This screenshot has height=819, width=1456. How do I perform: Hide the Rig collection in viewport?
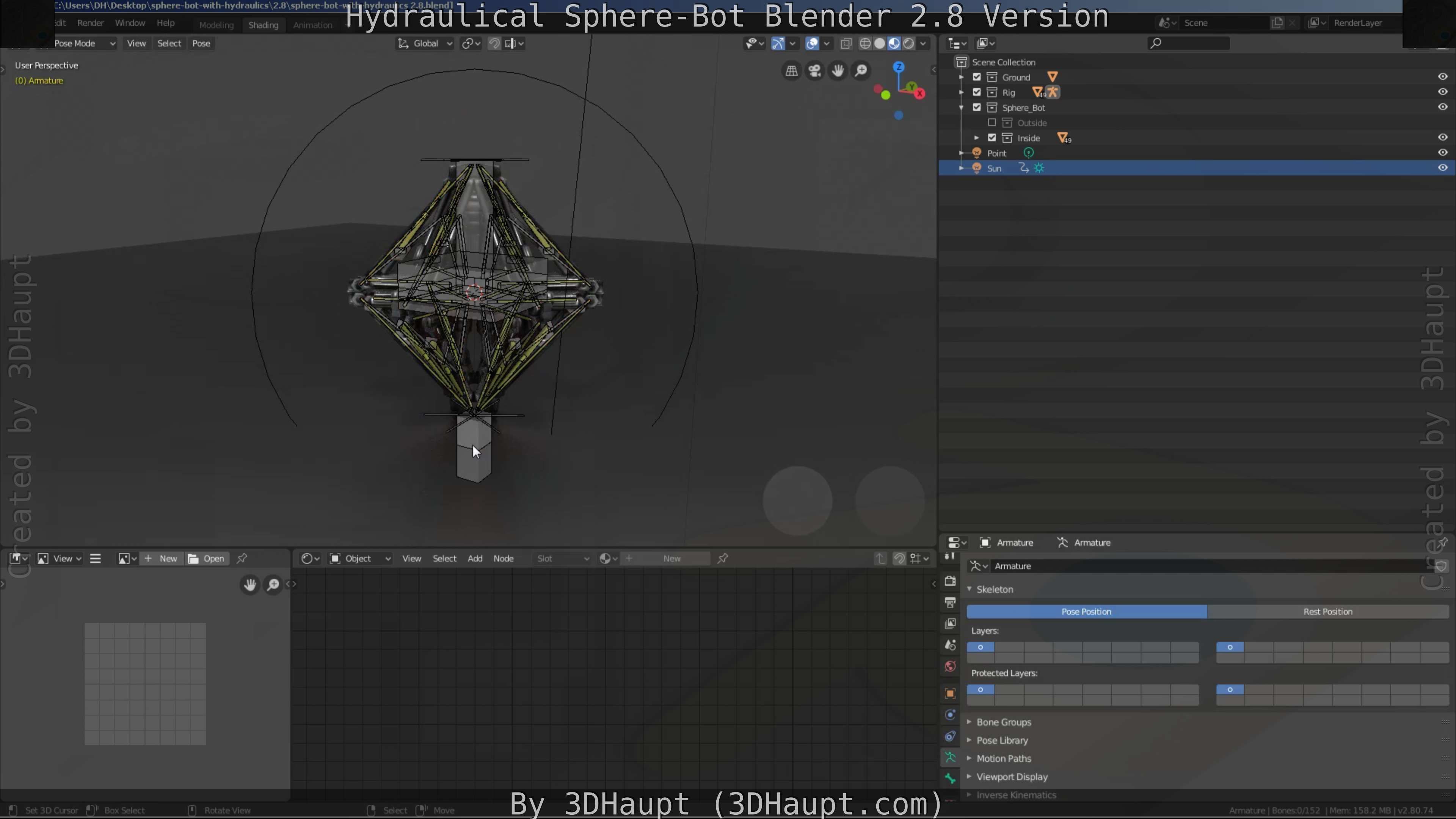click(x=1442, y=92)
